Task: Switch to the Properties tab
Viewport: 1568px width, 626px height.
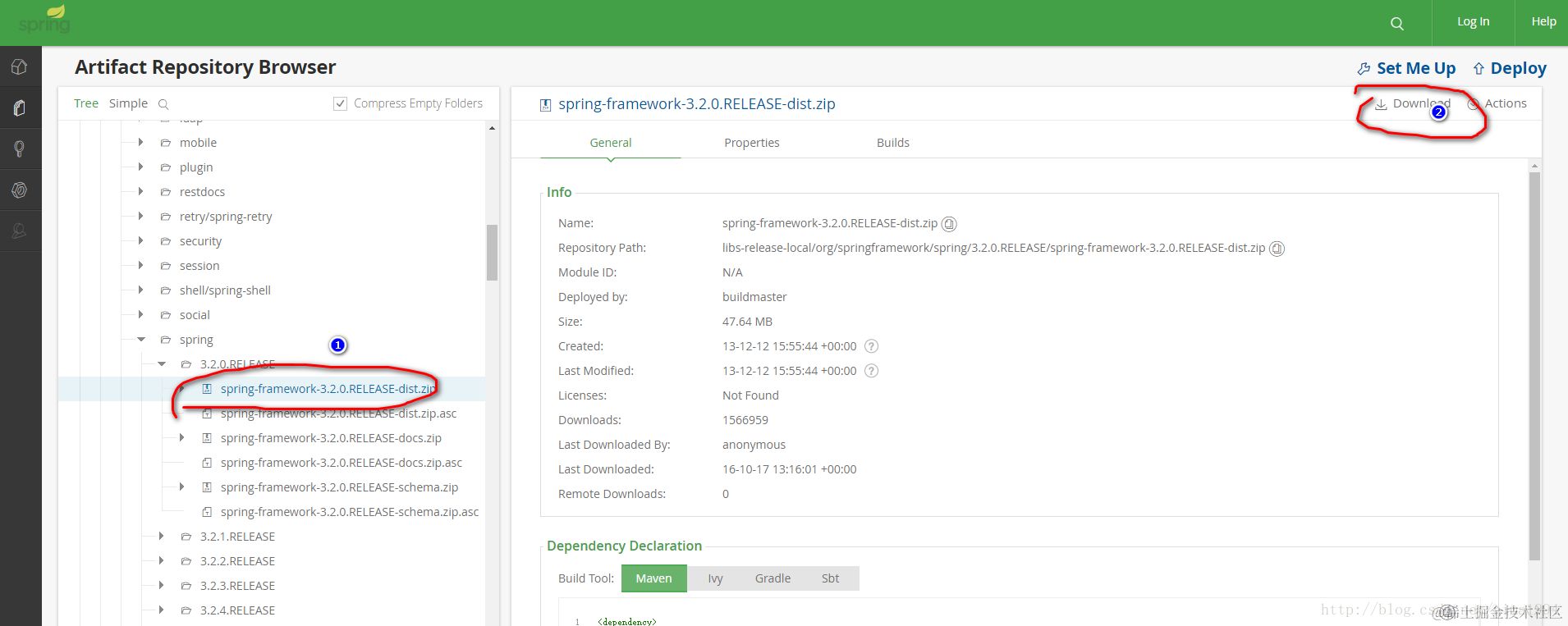Action: tap(752, 143)
